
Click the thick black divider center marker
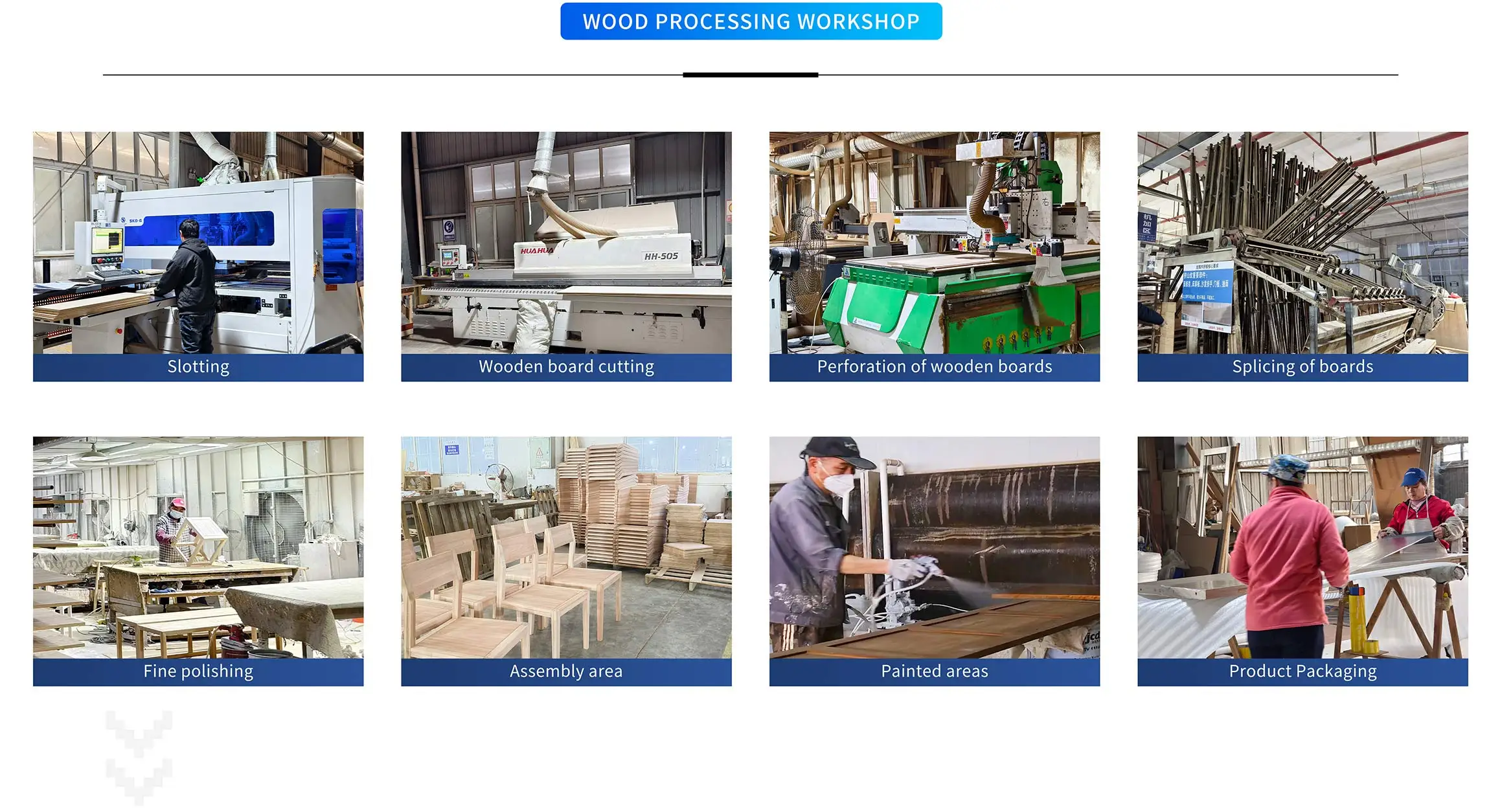[750, 75]
